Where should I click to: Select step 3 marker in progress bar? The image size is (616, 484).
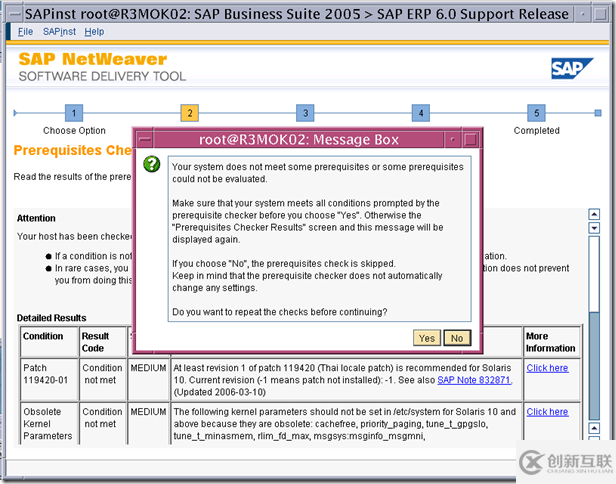coord(305,113)
